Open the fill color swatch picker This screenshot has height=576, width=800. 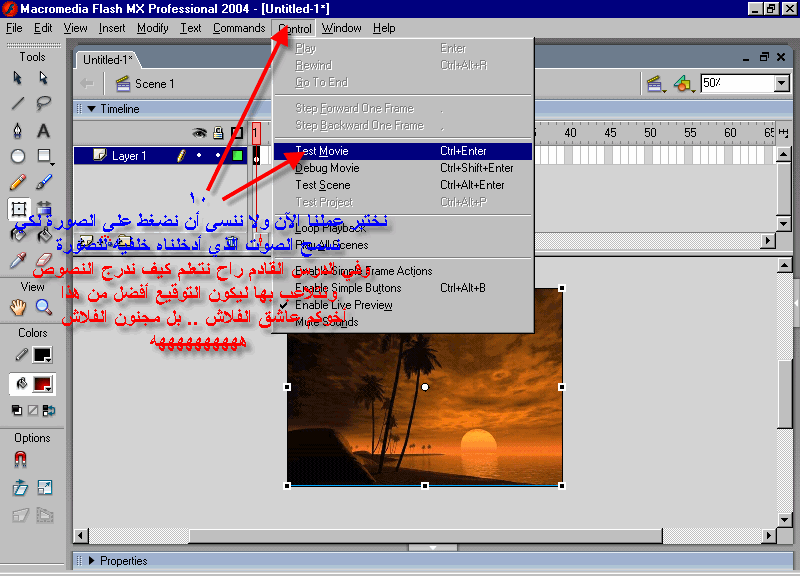[x=42, y=384]
